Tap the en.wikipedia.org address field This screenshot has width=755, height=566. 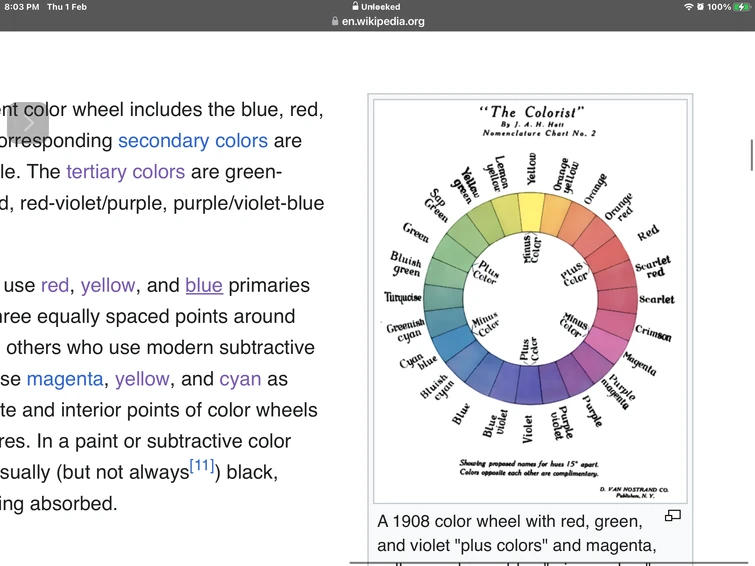(x=383, y=21)
